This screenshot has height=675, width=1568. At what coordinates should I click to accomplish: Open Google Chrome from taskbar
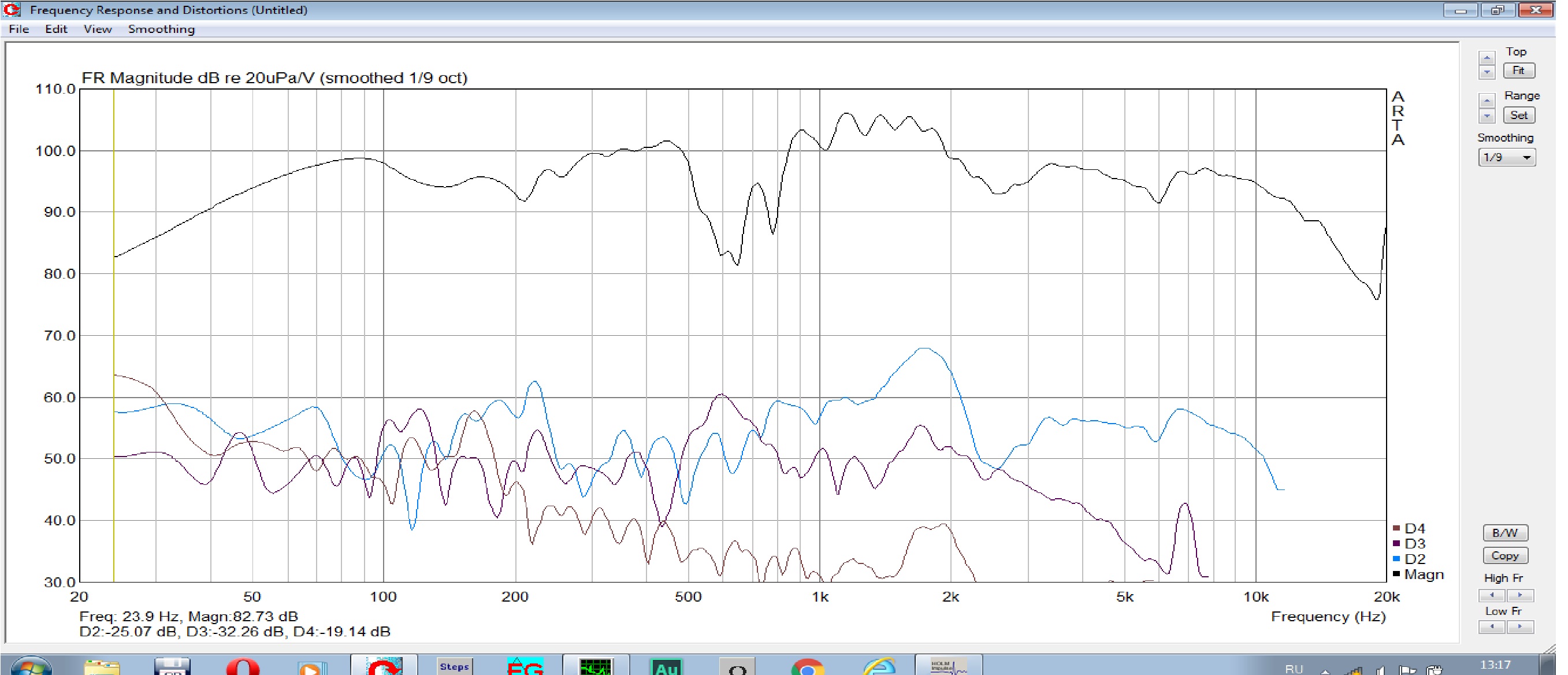click(807, 667)
